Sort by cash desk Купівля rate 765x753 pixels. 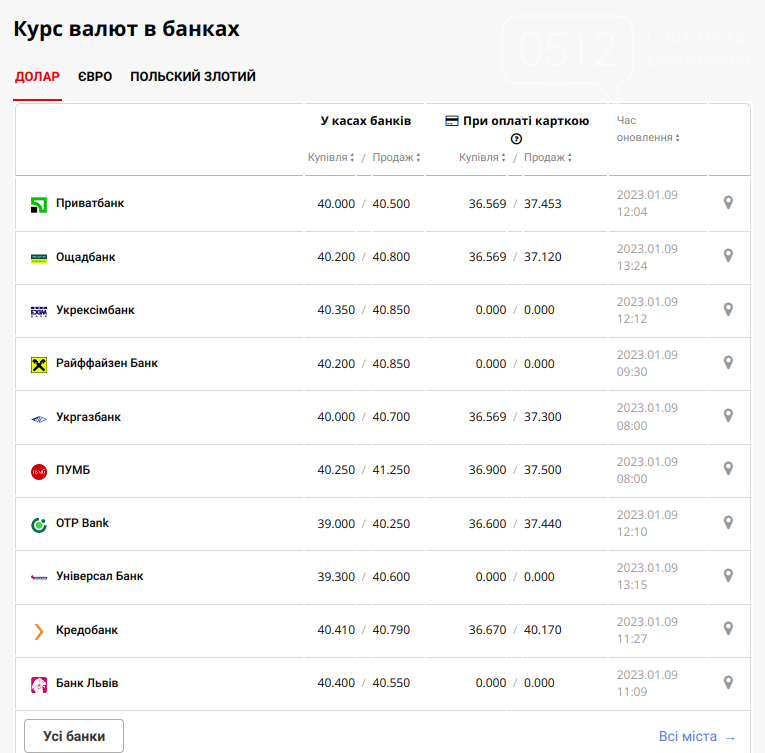331,157
